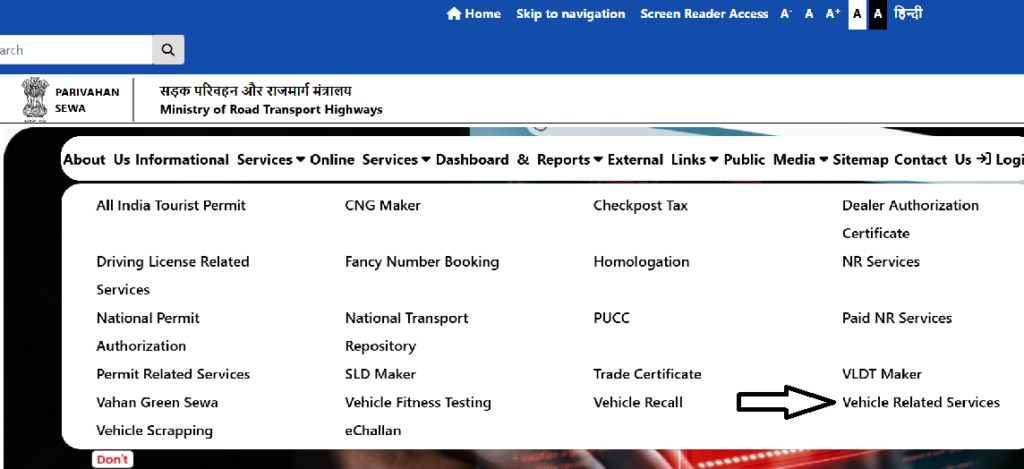
Task: Expand Informational Services dropdown
Action: pyautogui.click(x=220, y=159)
